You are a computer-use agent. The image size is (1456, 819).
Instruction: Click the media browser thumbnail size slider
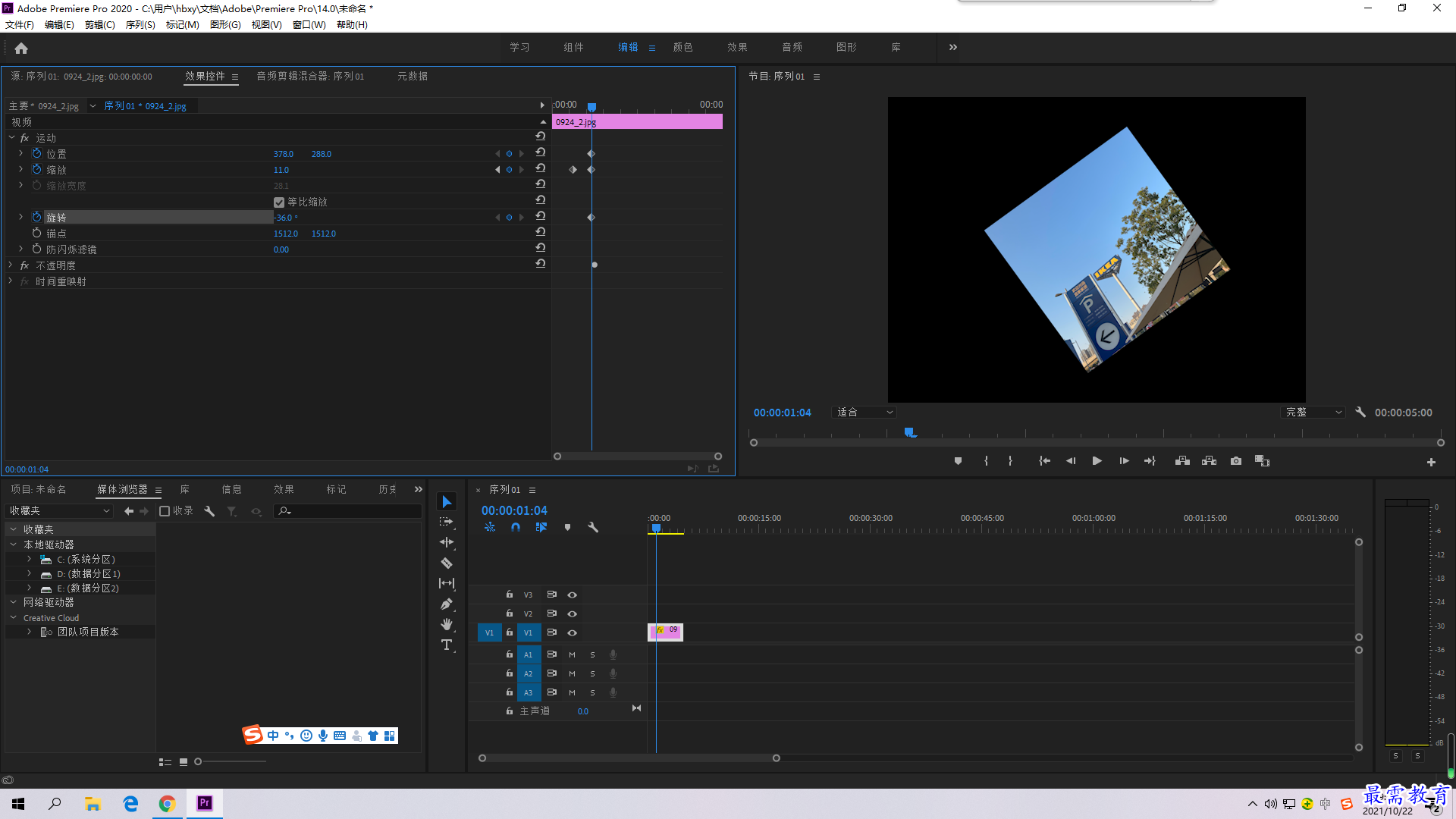[x=231, y=761]
